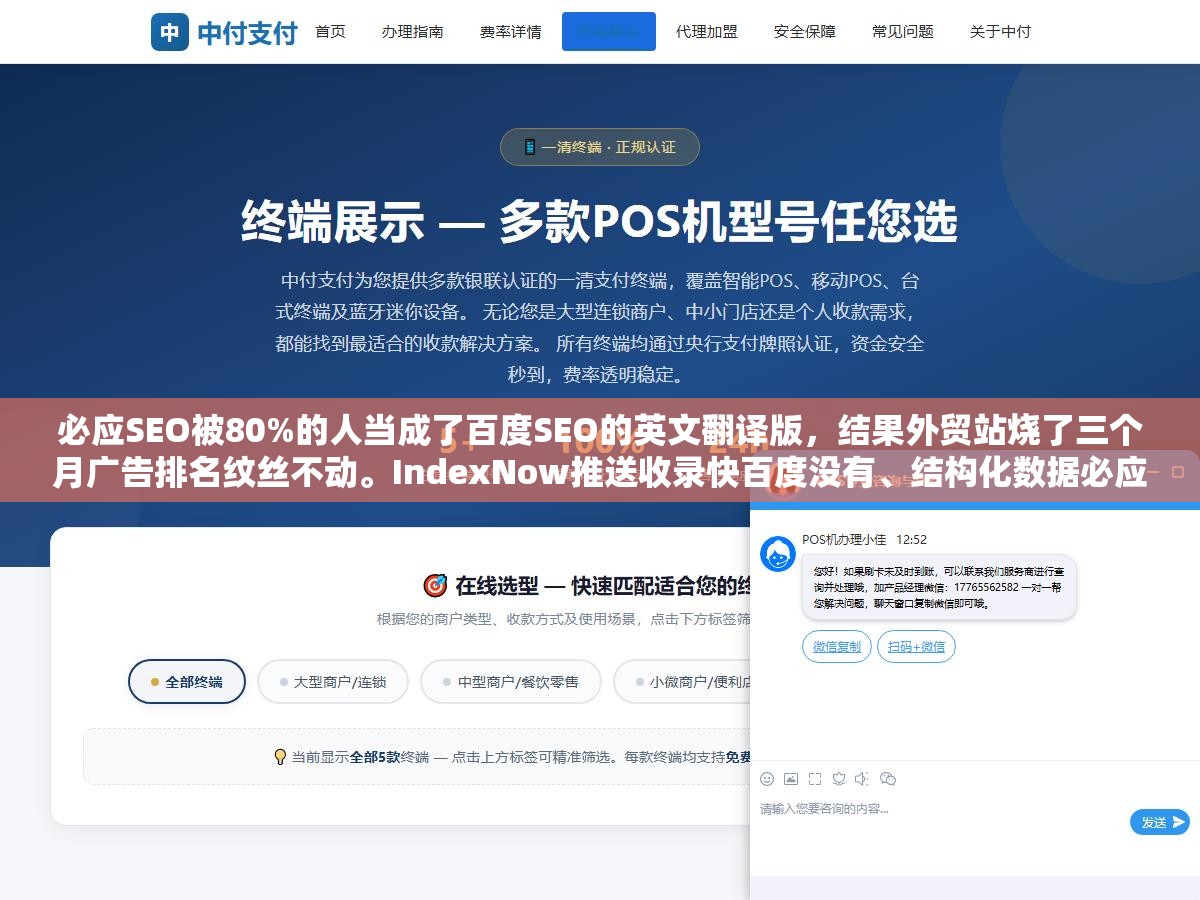This screenshot has width=1200, height=900.
Task: Click the hero paragraph starting 中付支付为您提供
Action: [599, 328]
